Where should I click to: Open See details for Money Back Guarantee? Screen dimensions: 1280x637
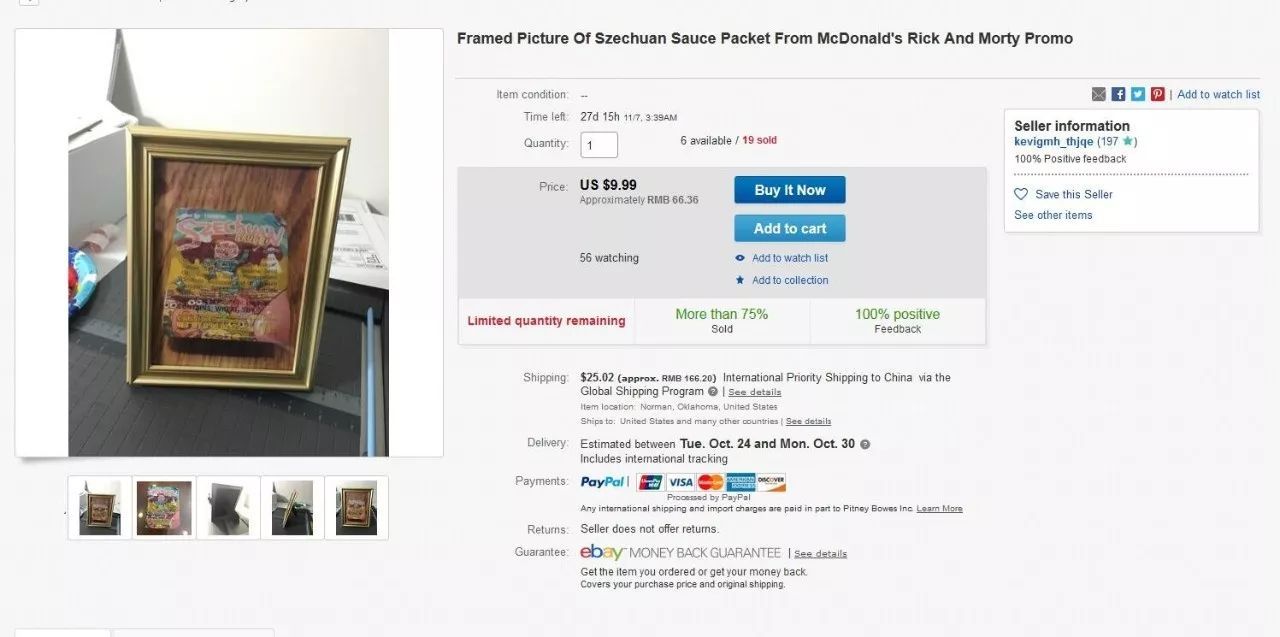tap(820, 554)
